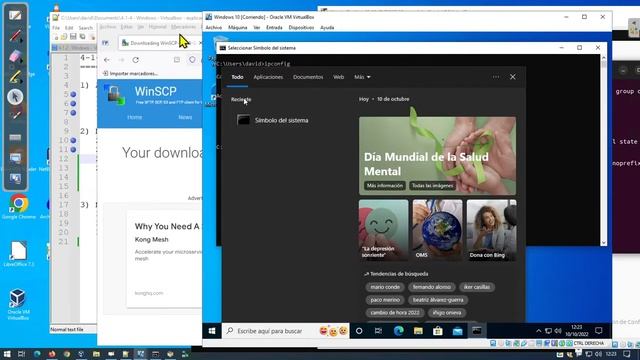Open the Archivo menu in VirtualBox window

tap(213, 27)
